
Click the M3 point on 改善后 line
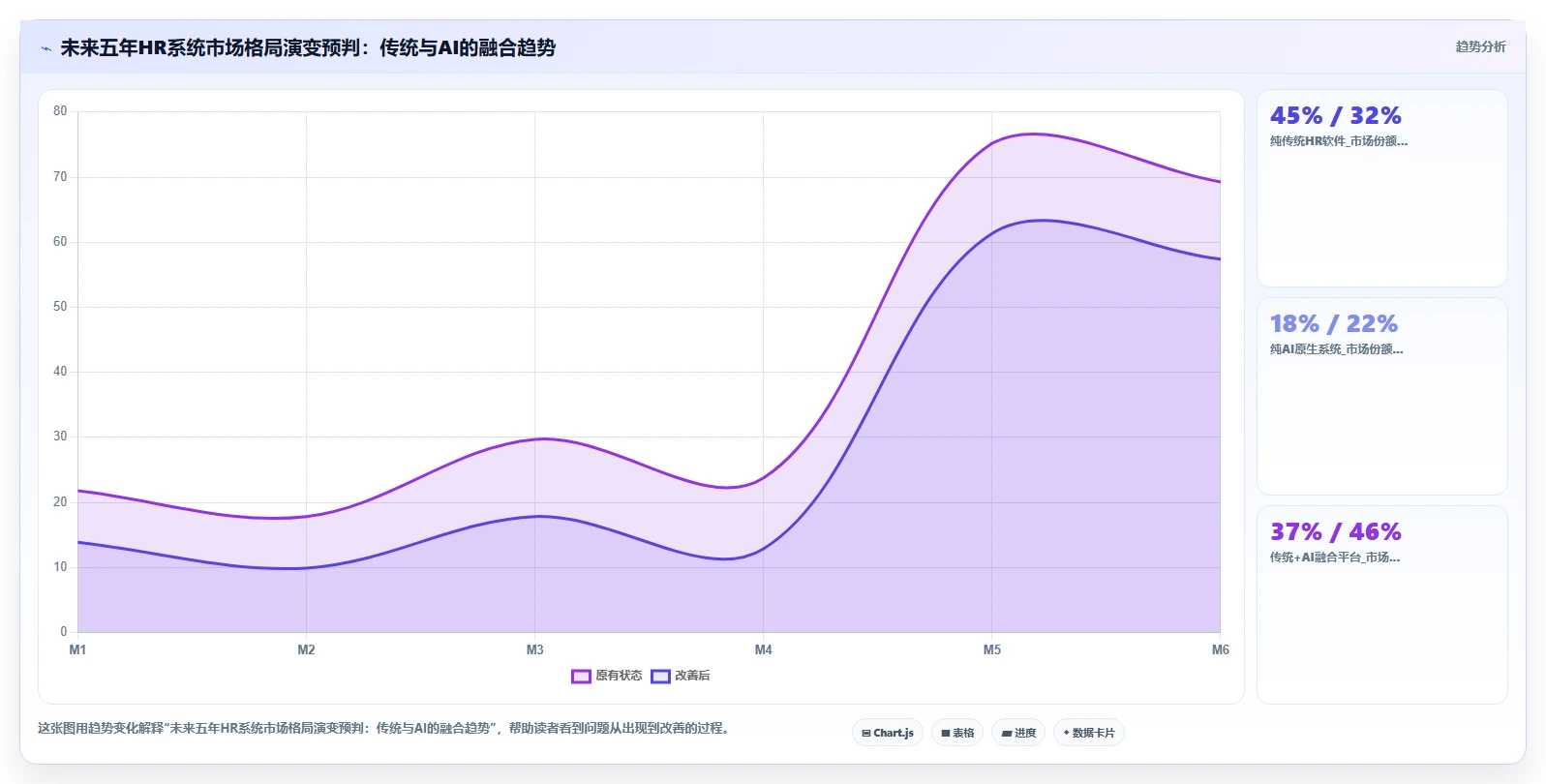click(535, 516)
